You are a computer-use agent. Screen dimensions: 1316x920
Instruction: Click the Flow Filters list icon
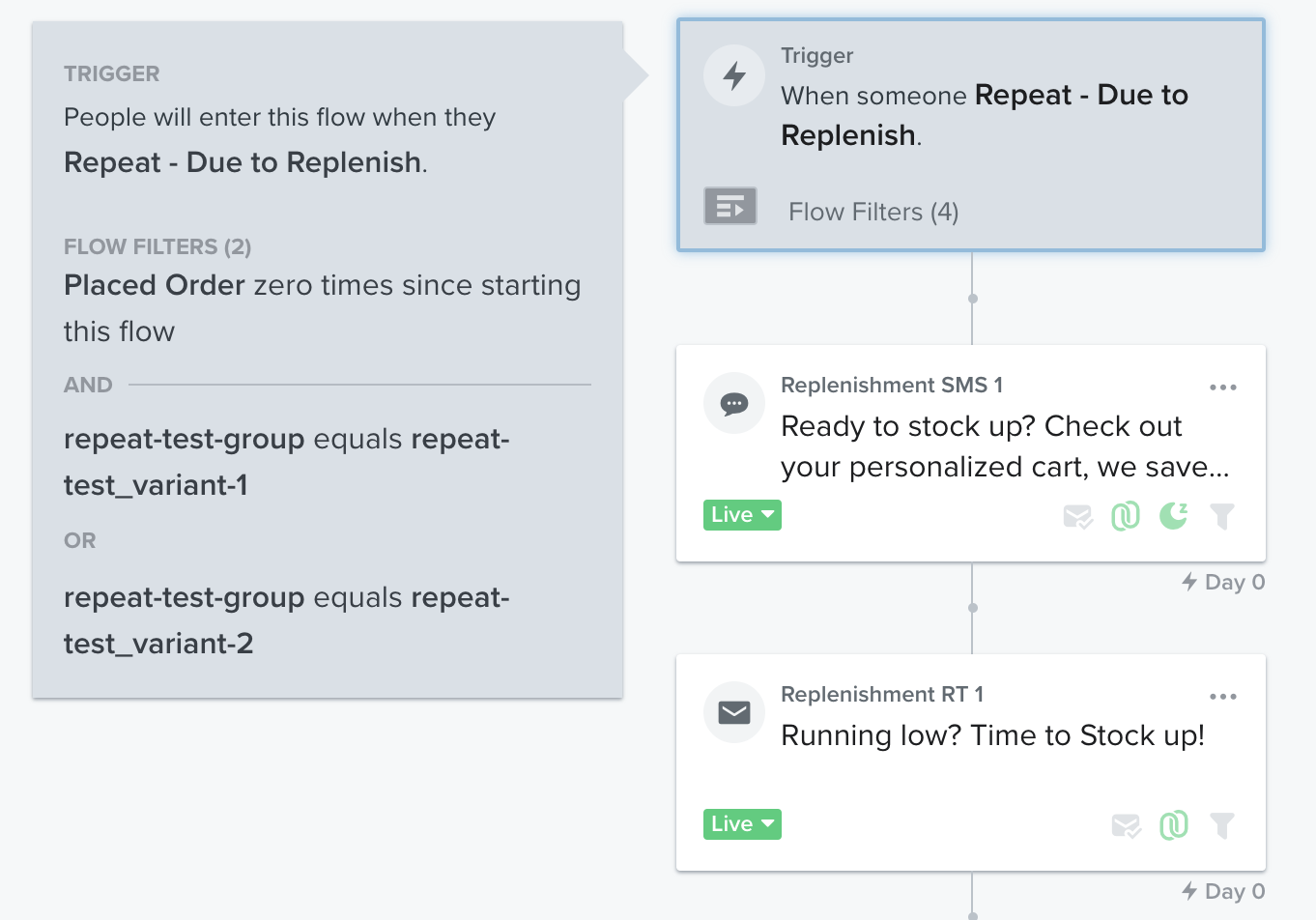[x=730, y=206]
